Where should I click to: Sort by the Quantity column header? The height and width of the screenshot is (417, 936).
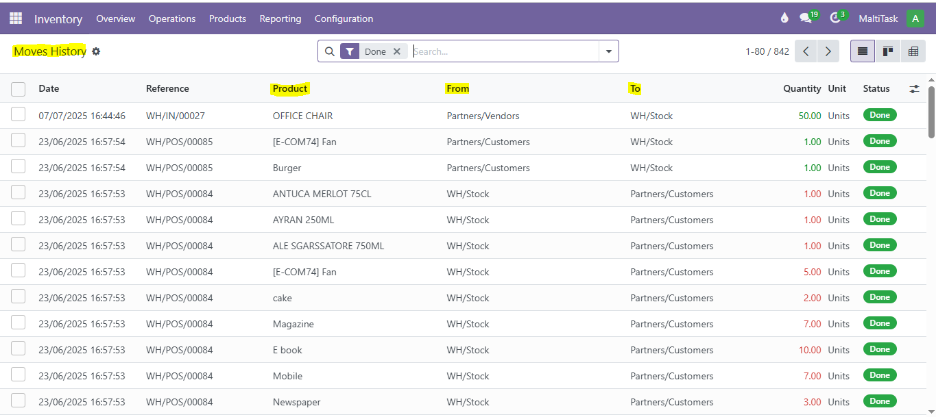click(x=802, y=89)
